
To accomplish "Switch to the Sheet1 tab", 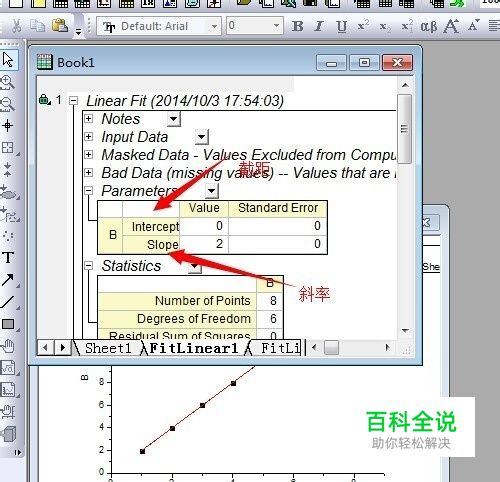I will coord(108,348).
